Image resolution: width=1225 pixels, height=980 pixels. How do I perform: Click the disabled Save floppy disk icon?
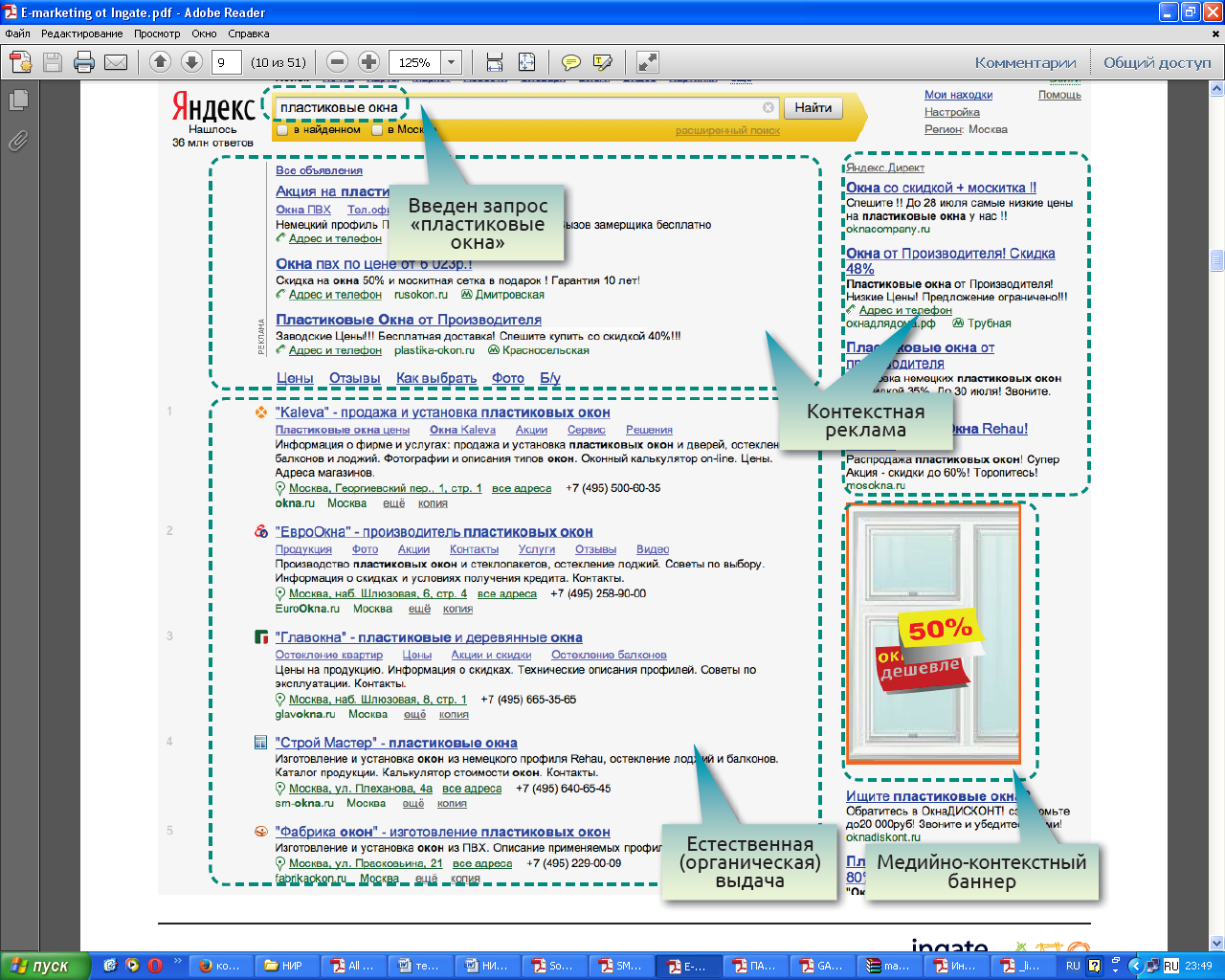53,62
